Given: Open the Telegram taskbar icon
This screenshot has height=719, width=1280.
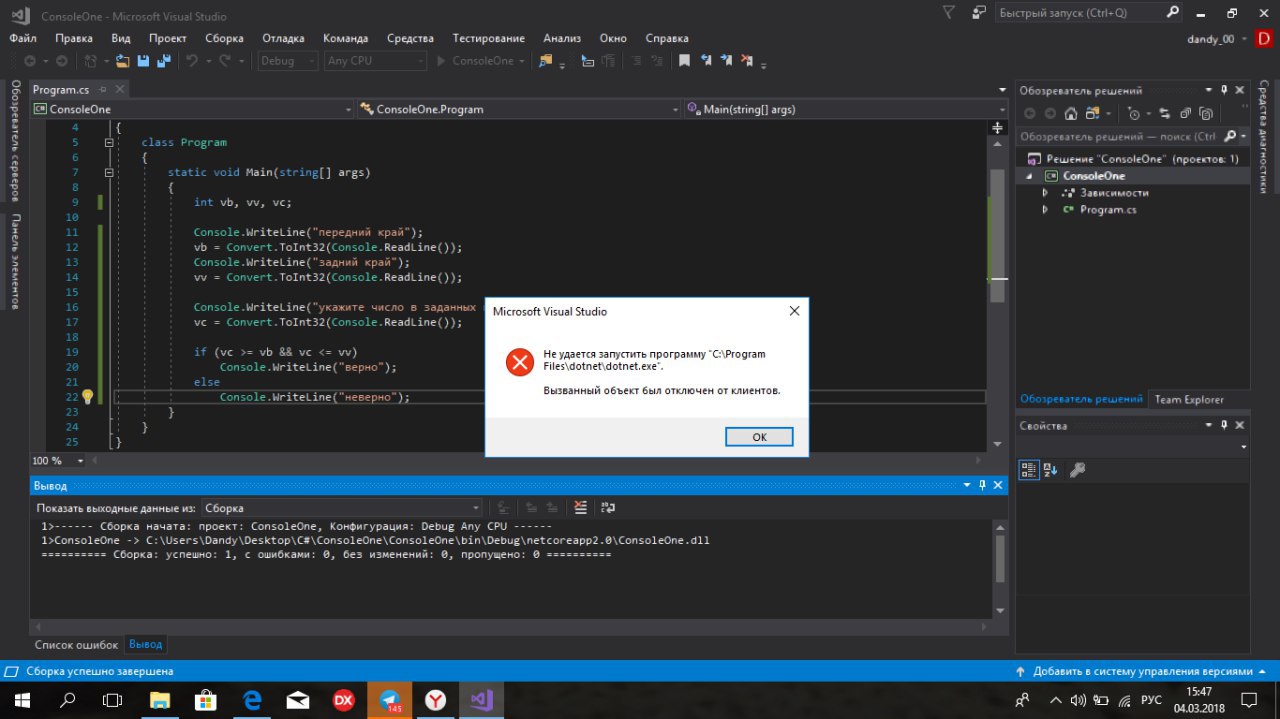Looking at the screenshot, I should click(x=390, y=700).
